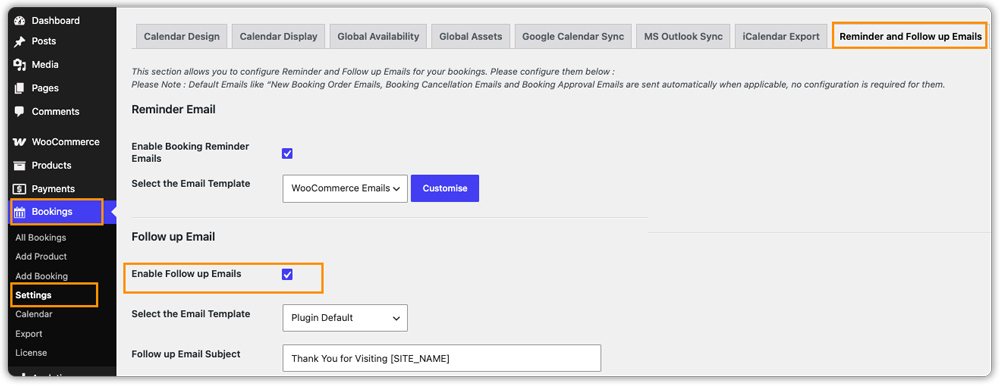Image resolution: width=1000 pixels, height=385 pixels.
Task: Open the WooCommerce Emails template dropdown
Action: 345,189
